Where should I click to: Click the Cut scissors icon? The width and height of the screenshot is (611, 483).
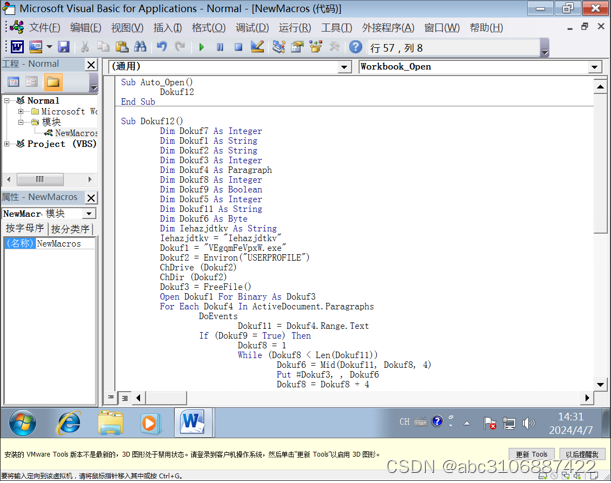point(85,47)
